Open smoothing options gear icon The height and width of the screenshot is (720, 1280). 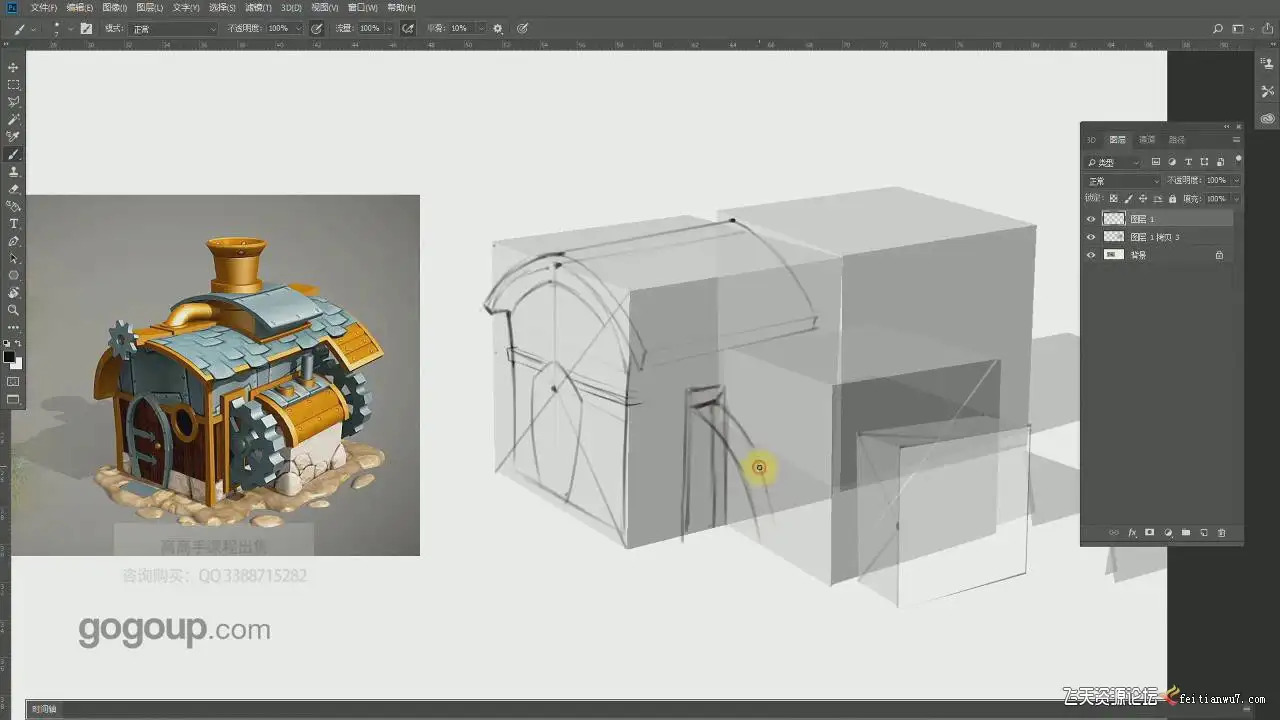click(x=498, y=28)
